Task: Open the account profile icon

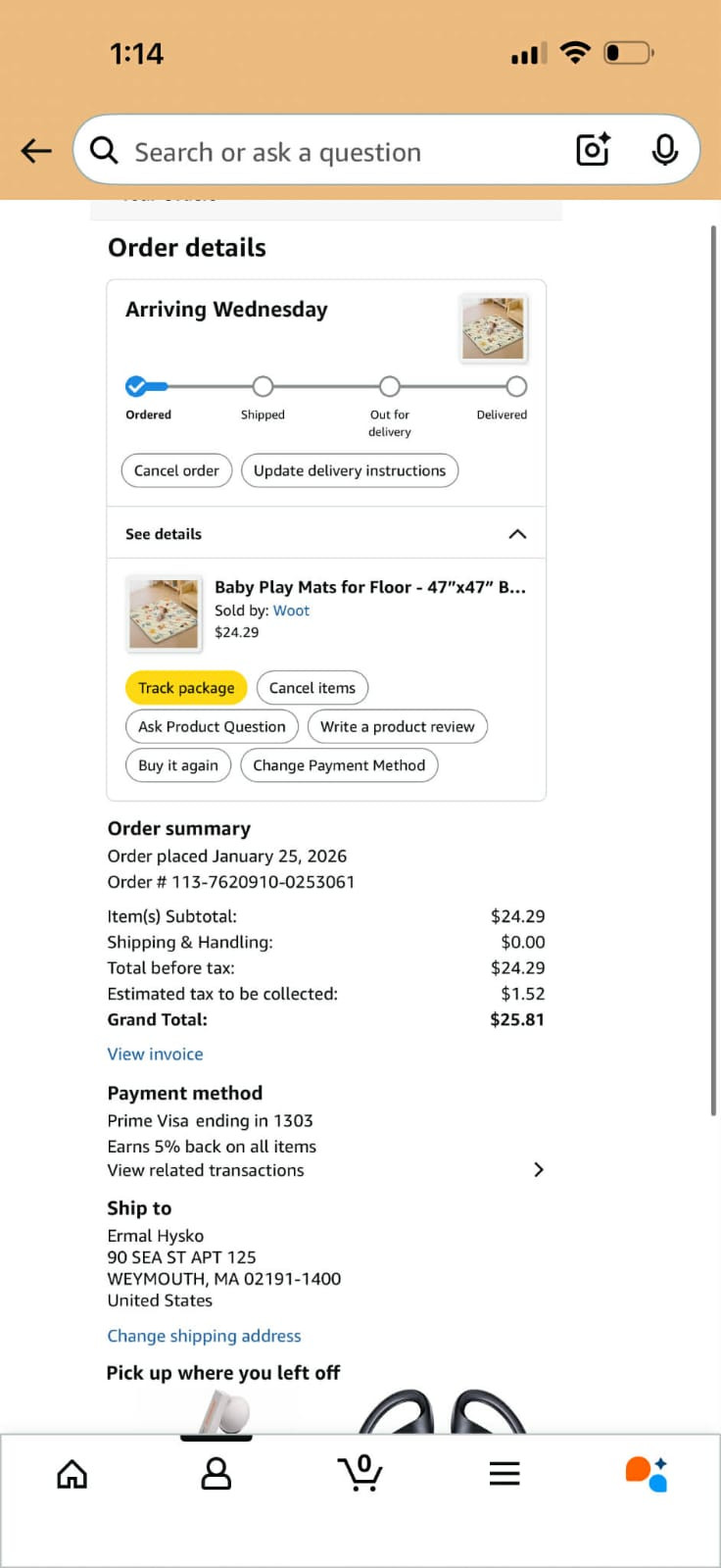Action: click(x=216, y=1474)
